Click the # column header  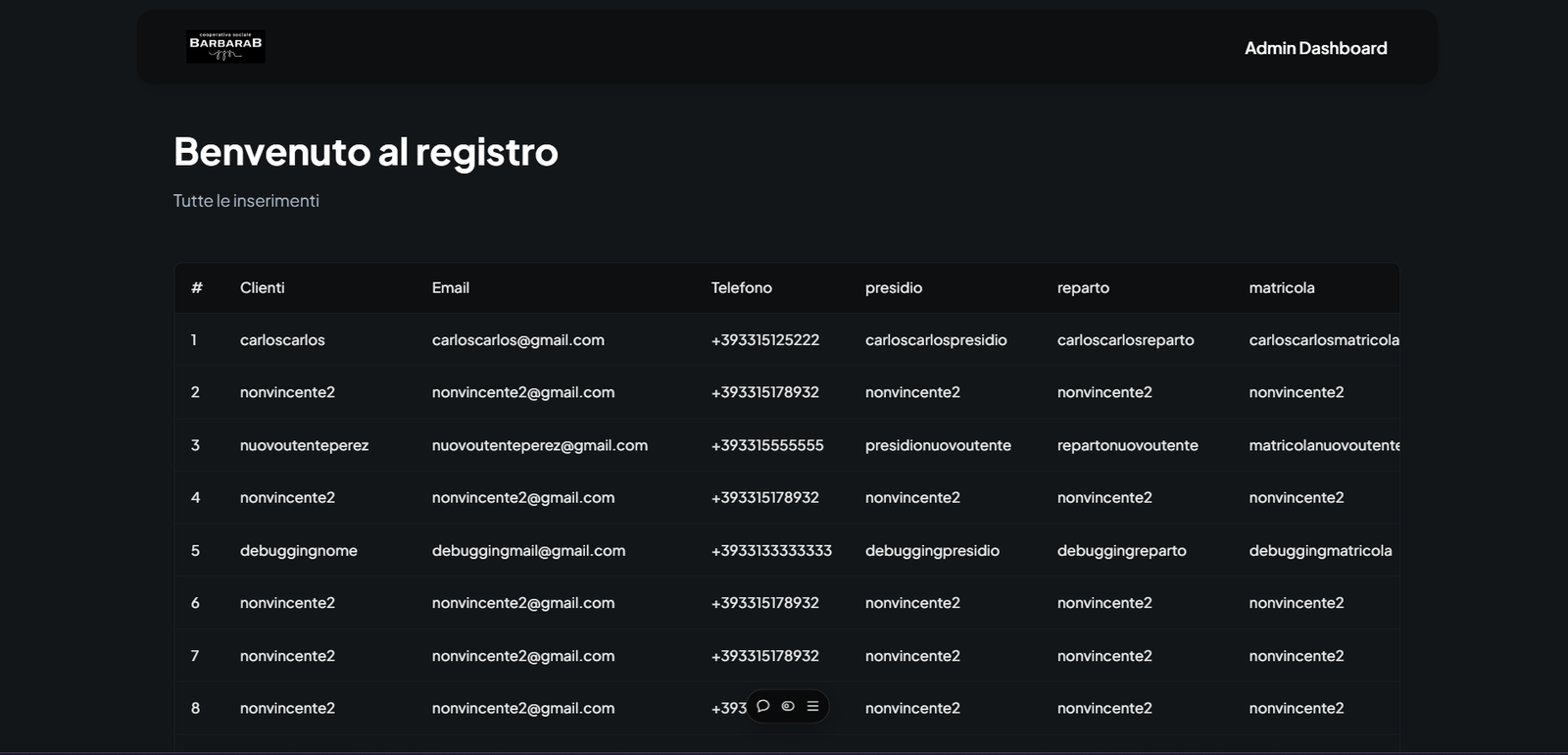pyautogui.click(x=197, y=287)
